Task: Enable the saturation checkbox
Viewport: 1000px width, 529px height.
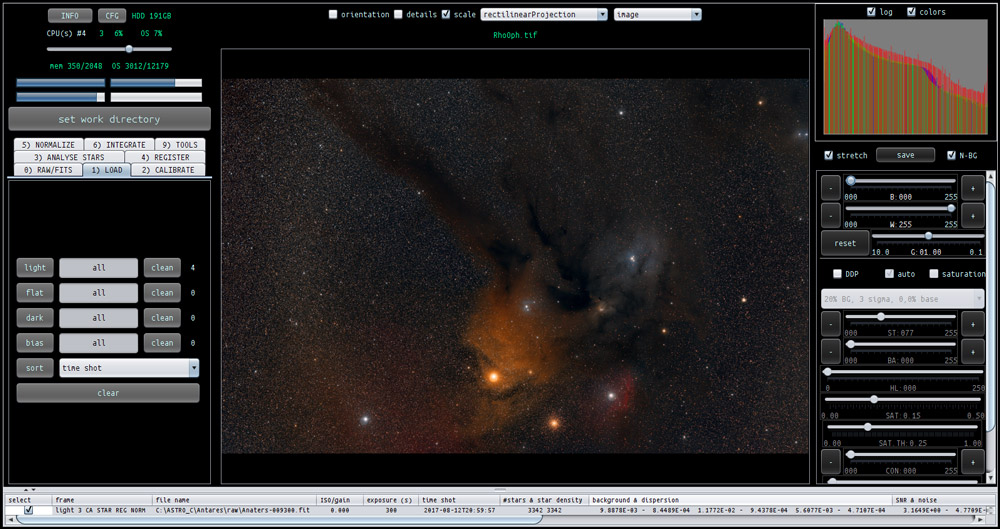Action: coord(934,274)
